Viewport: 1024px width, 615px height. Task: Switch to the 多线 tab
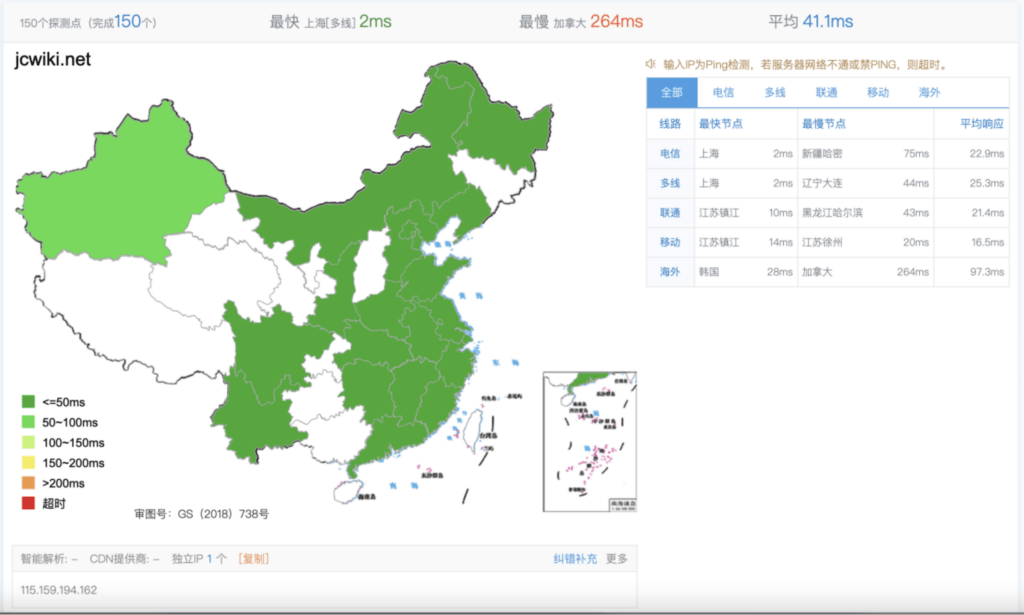[775, 93]
